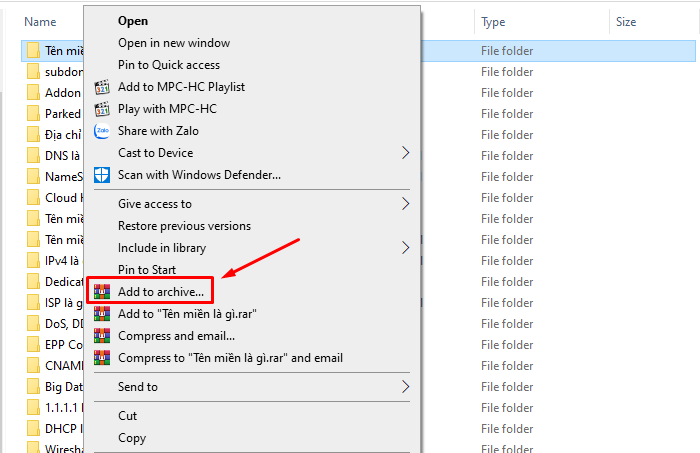Expand the Include in library submenu arrow

pos(405,248)
